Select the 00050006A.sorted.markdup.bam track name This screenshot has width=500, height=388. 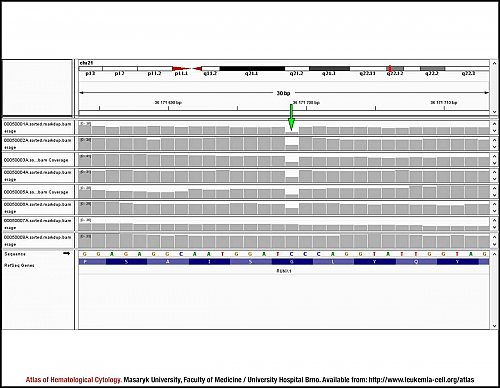[x=38, y=204]
